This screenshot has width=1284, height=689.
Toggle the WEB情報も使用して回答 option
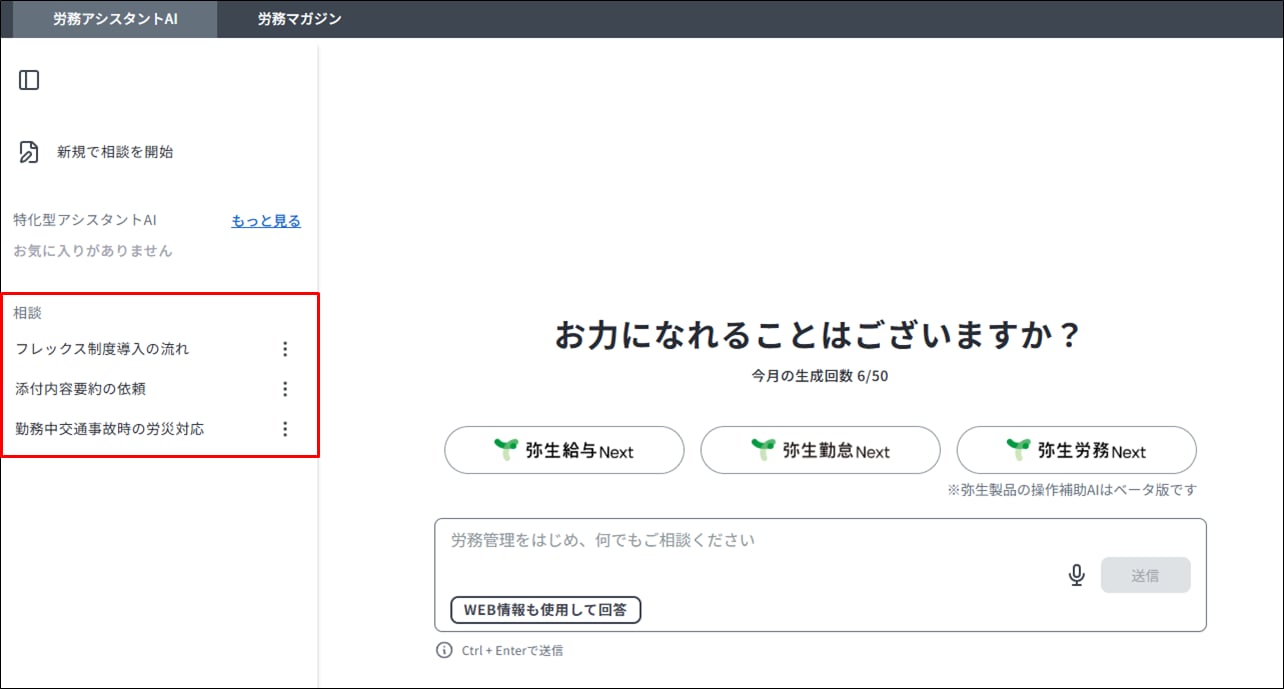[545, 610]
